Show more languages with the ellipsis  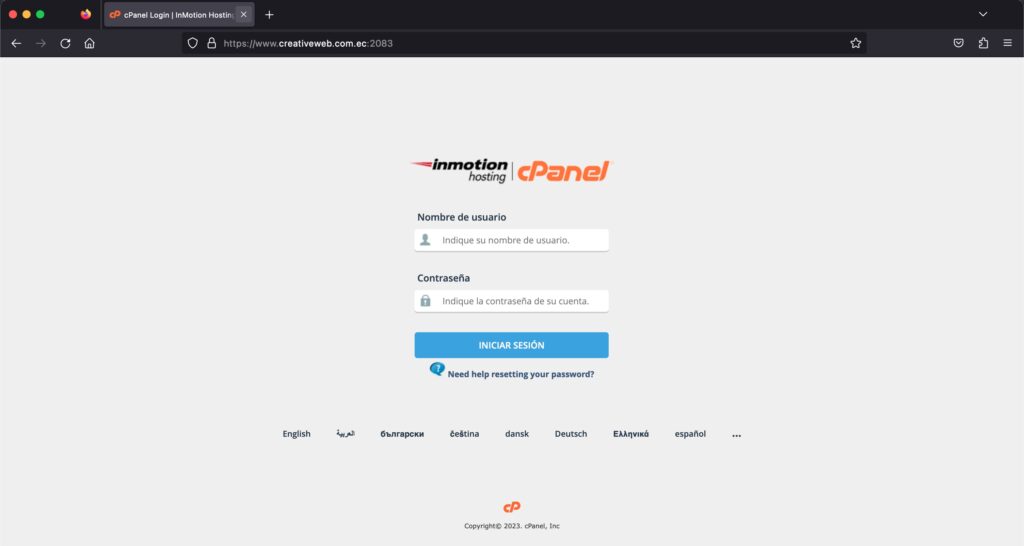pyautogui.click(x=737, y=435)
